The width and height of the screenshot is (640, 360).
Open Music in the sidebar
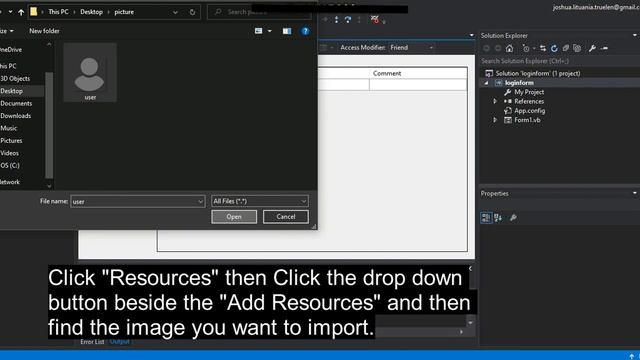point(9,128)
